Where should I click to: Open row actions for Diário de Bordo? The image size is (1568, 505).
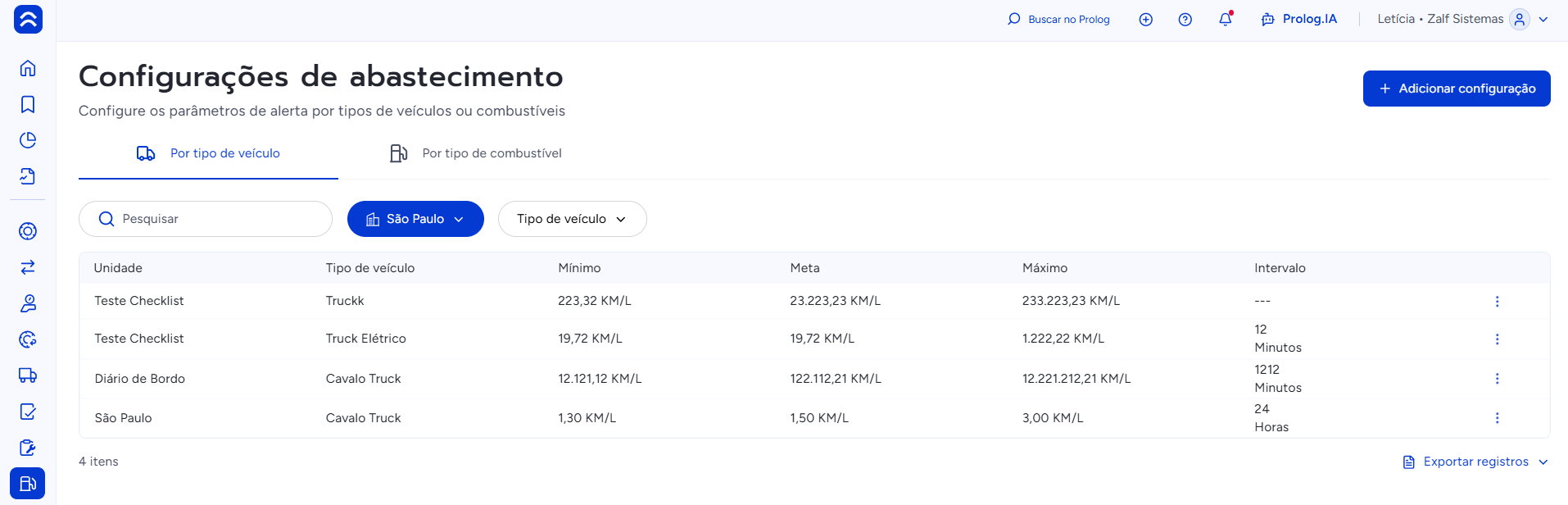1497,379
